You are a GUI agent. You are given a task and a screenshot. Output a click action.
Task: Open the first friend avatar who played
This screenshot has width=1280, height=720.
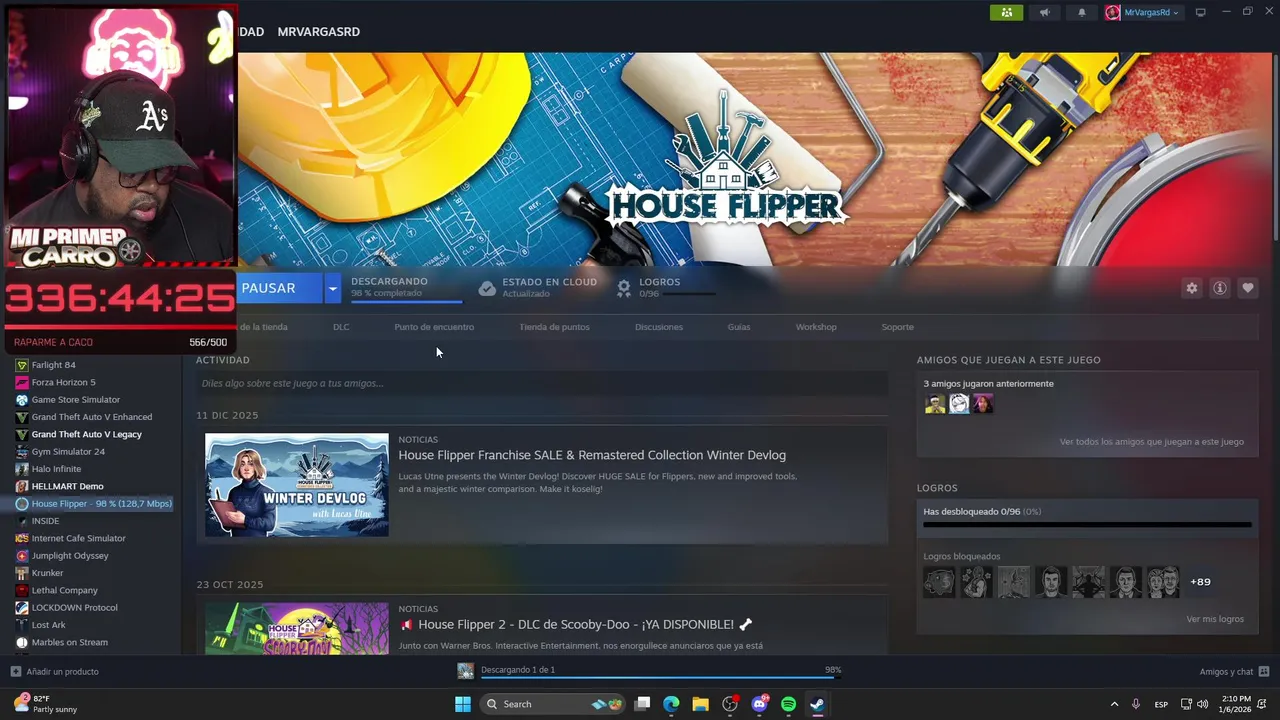pos(935,404)
